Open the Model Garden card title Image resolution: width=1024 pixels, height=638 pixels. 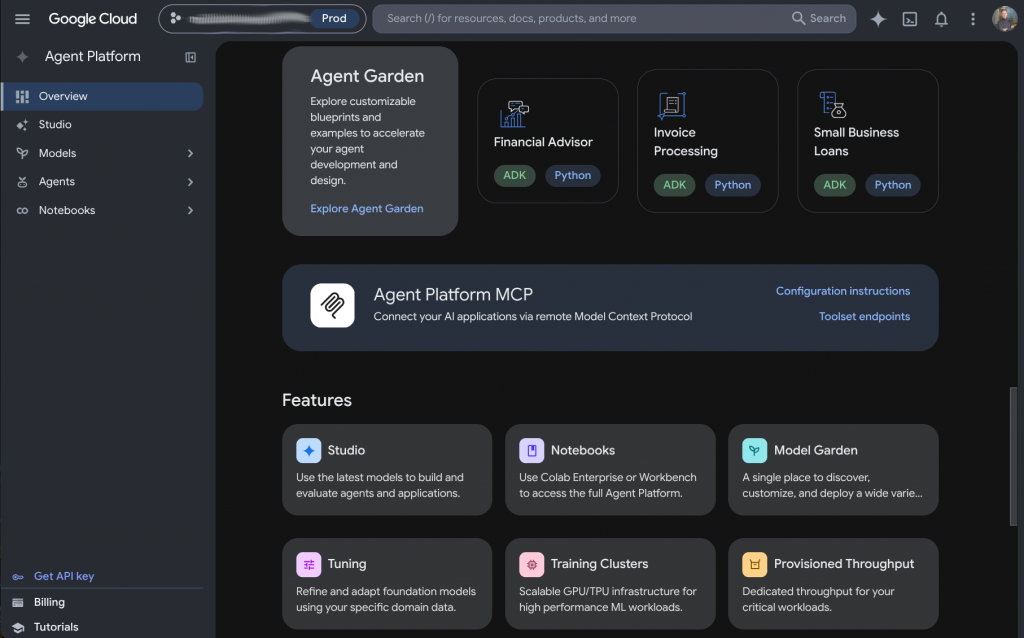(816, 451)
